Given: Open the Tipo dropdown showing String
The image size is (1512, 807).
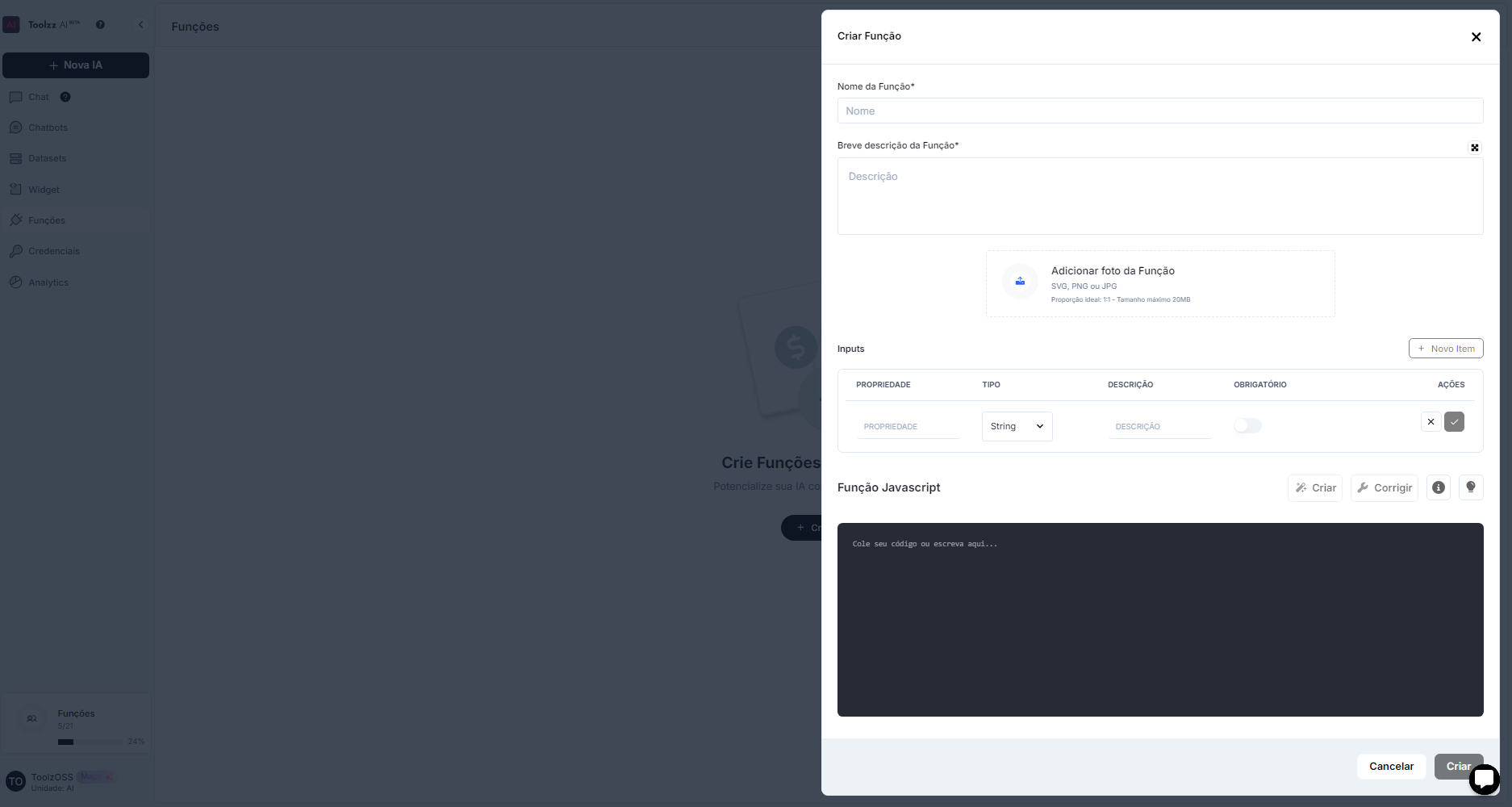Looking at the screenshot, I should point(1017,426).
